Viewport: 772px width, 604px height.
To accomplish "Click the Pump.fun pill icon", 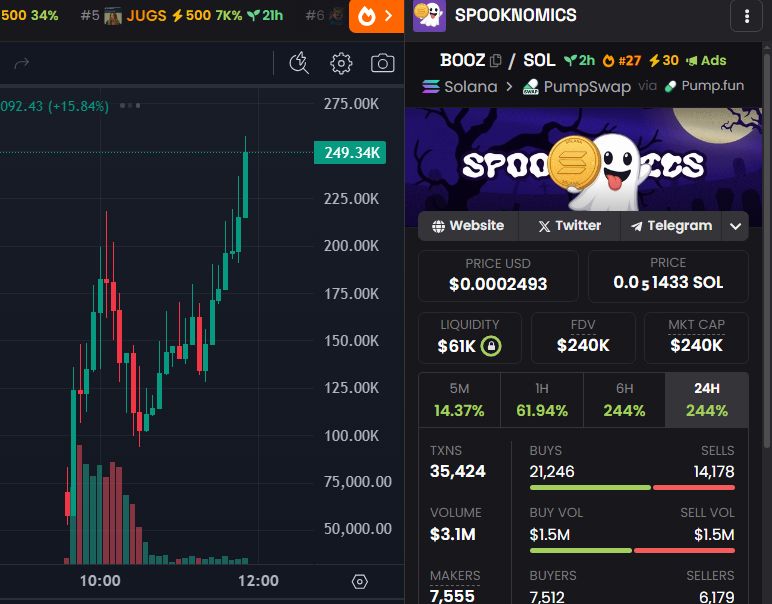I will [x=670, y=87].
